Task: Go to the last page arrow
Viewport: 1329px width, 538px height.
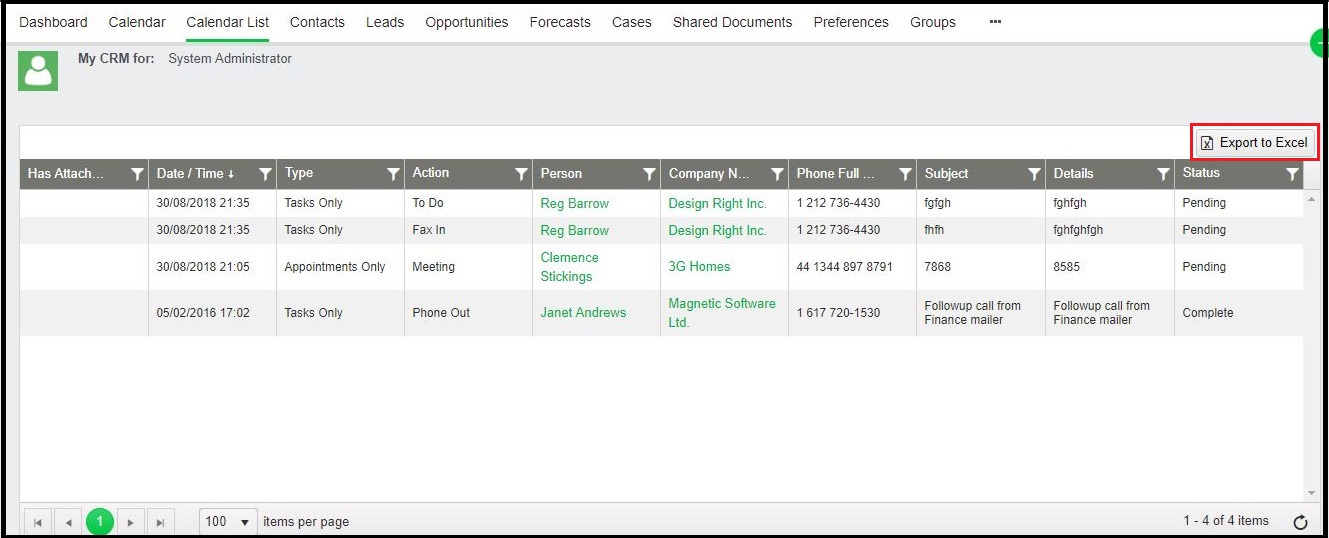Action: coord(160,522)
